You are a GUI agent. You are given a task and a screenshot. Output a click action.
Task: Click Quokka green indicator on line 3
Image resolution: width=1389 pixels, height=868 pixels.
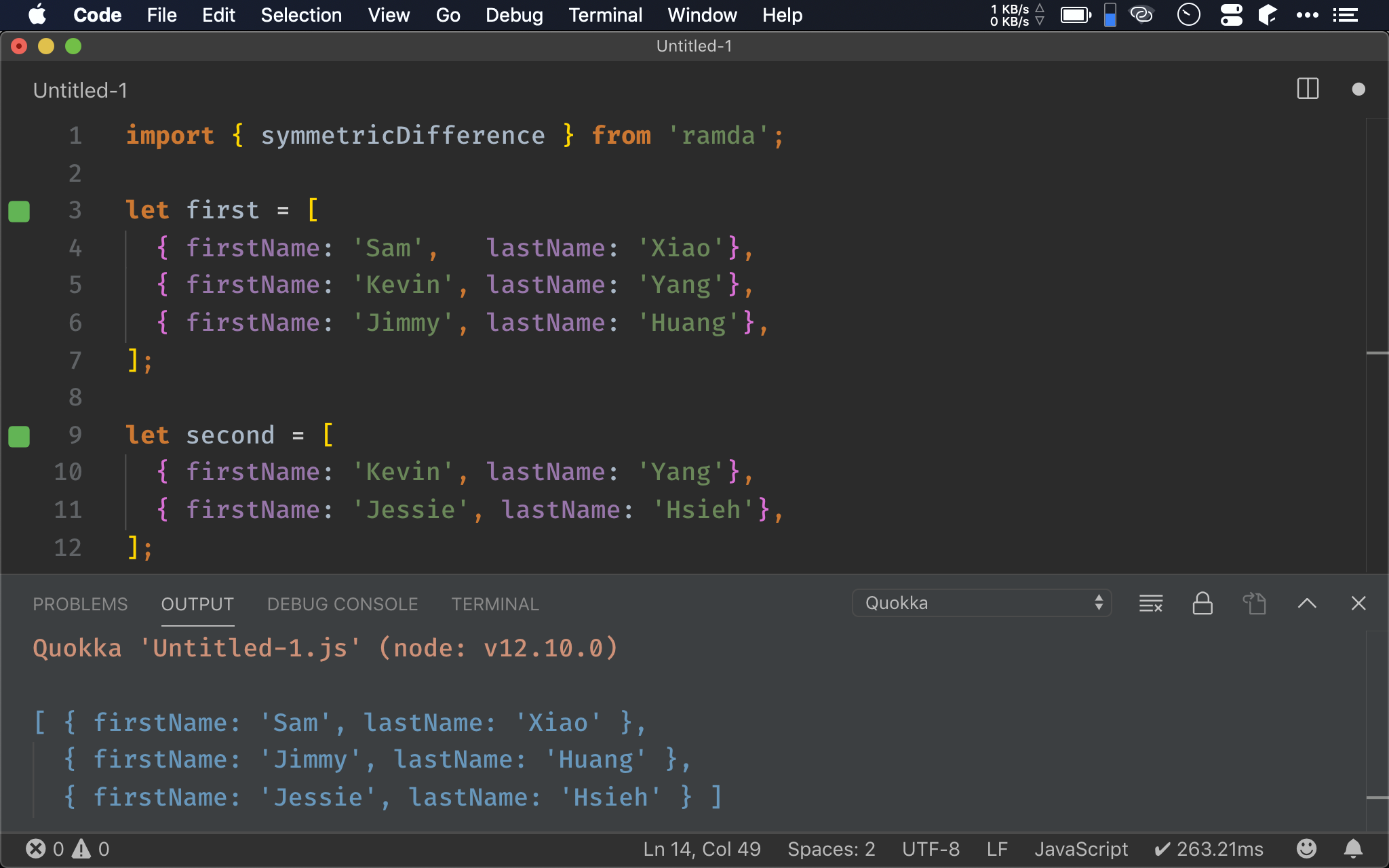(19, 211)
